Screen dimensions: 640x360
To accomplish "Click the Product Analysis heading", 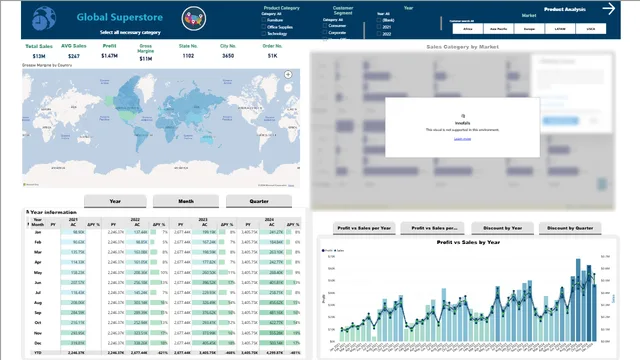I will pos(565,9).
